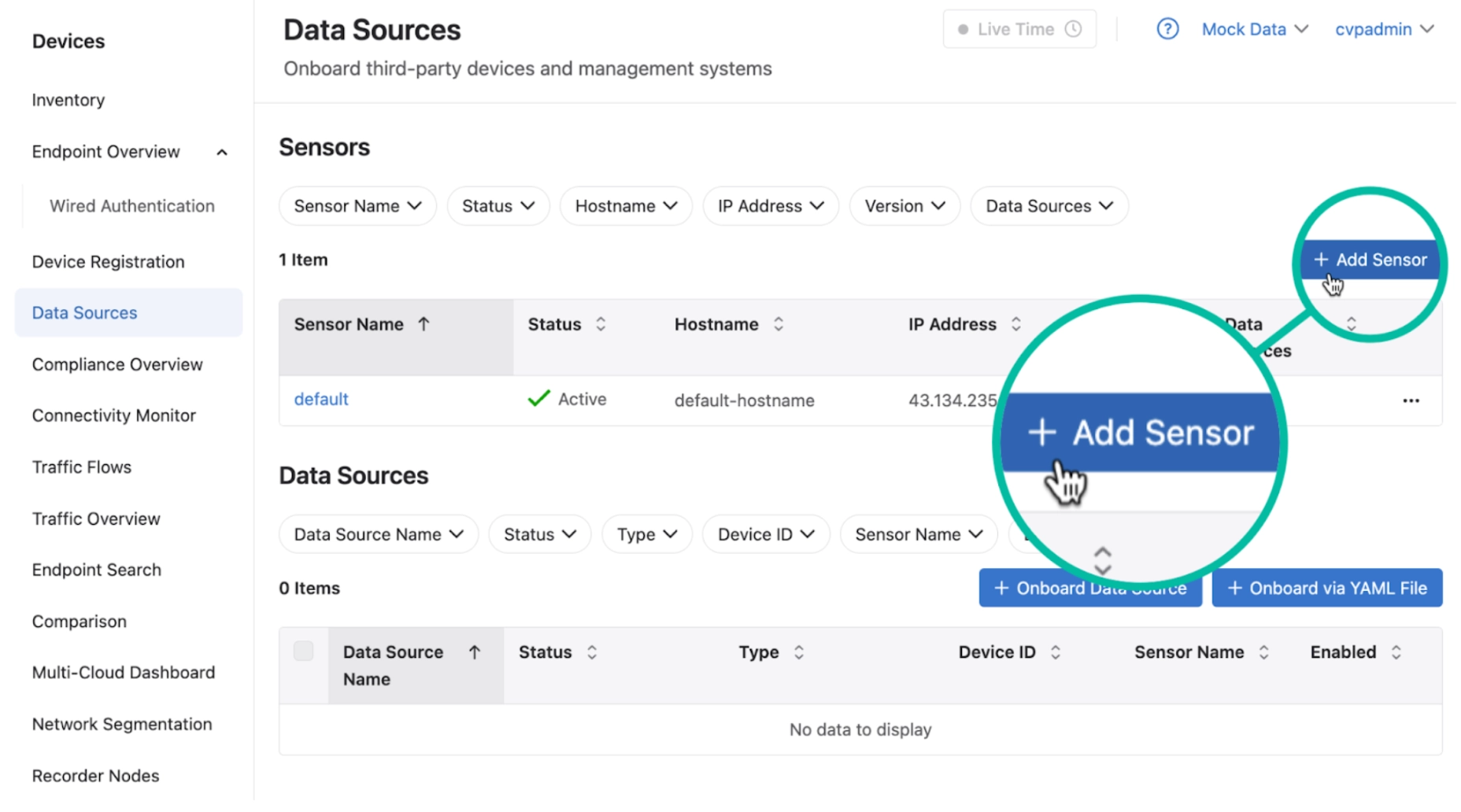
Task: Go to Wired Authentication
Action: coord(132,206)
